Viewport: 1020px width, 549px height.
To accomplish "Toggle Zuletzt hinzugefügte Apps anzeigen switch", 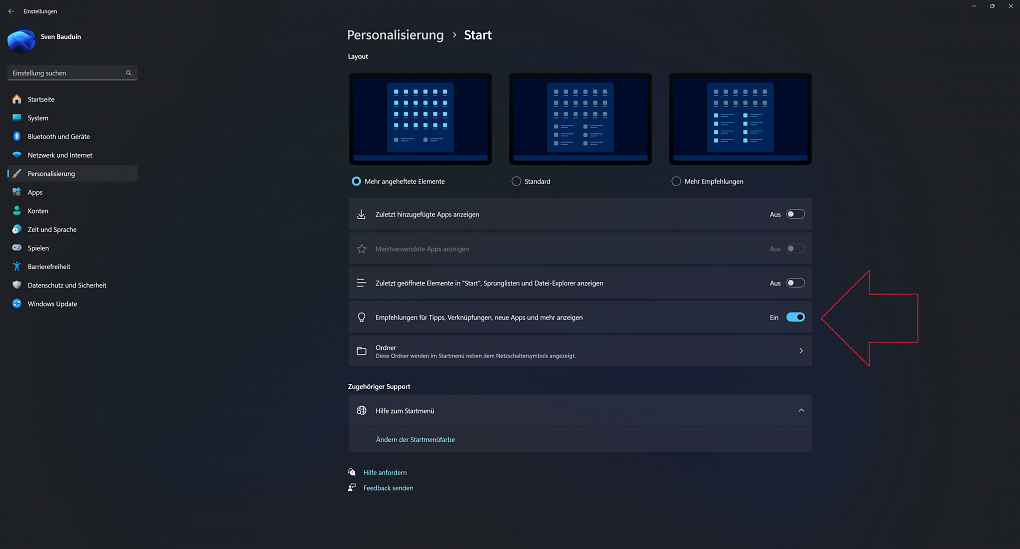I will [x=796, y=214].
